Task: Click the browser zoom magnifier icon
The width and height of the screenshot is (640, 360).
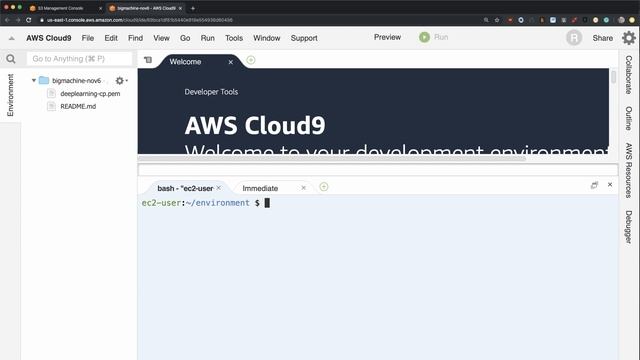Action: [x=486, y=20]
